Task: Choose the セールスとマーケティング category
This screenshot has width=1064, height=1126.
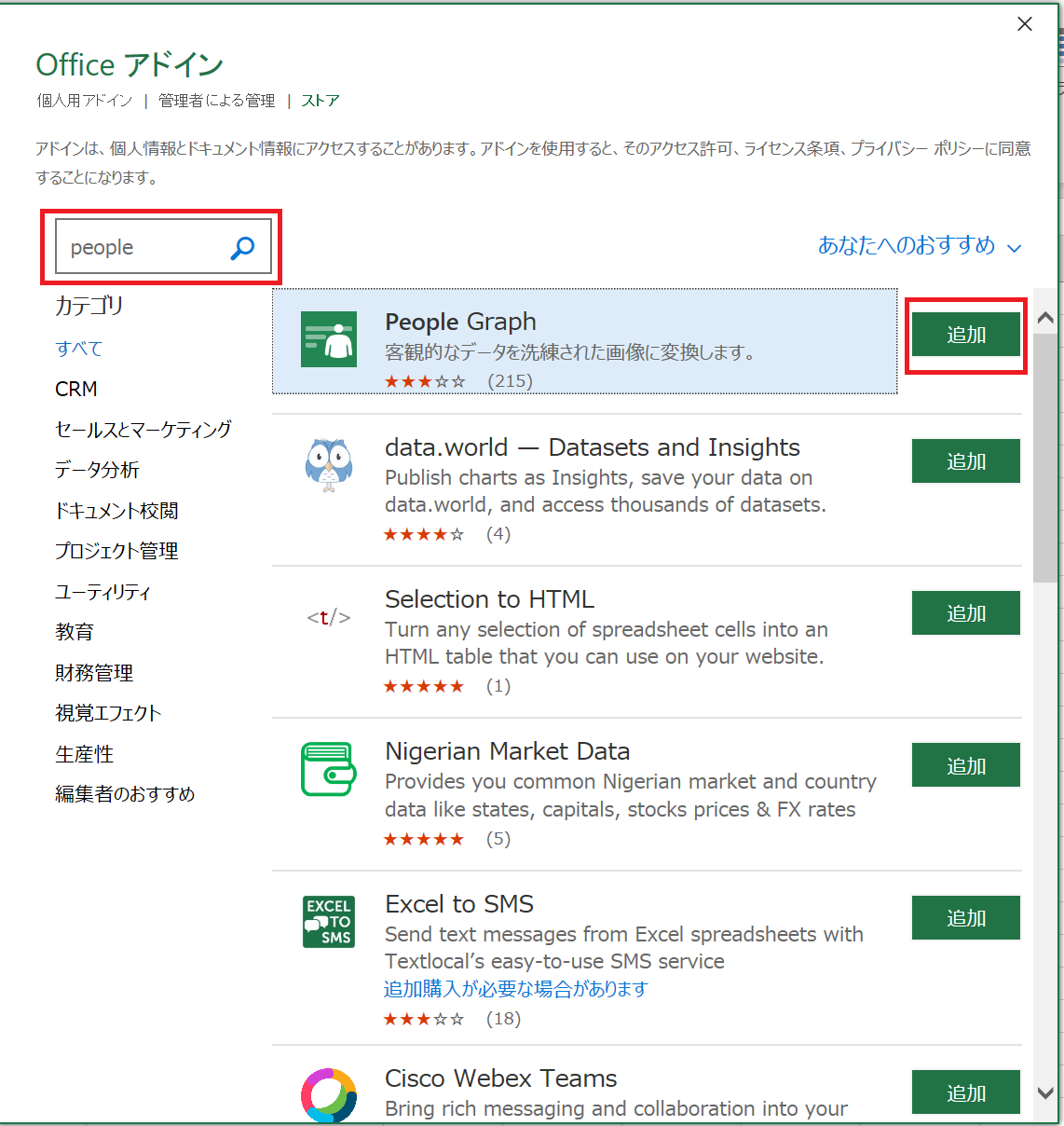Action: (x=143, y=430)
